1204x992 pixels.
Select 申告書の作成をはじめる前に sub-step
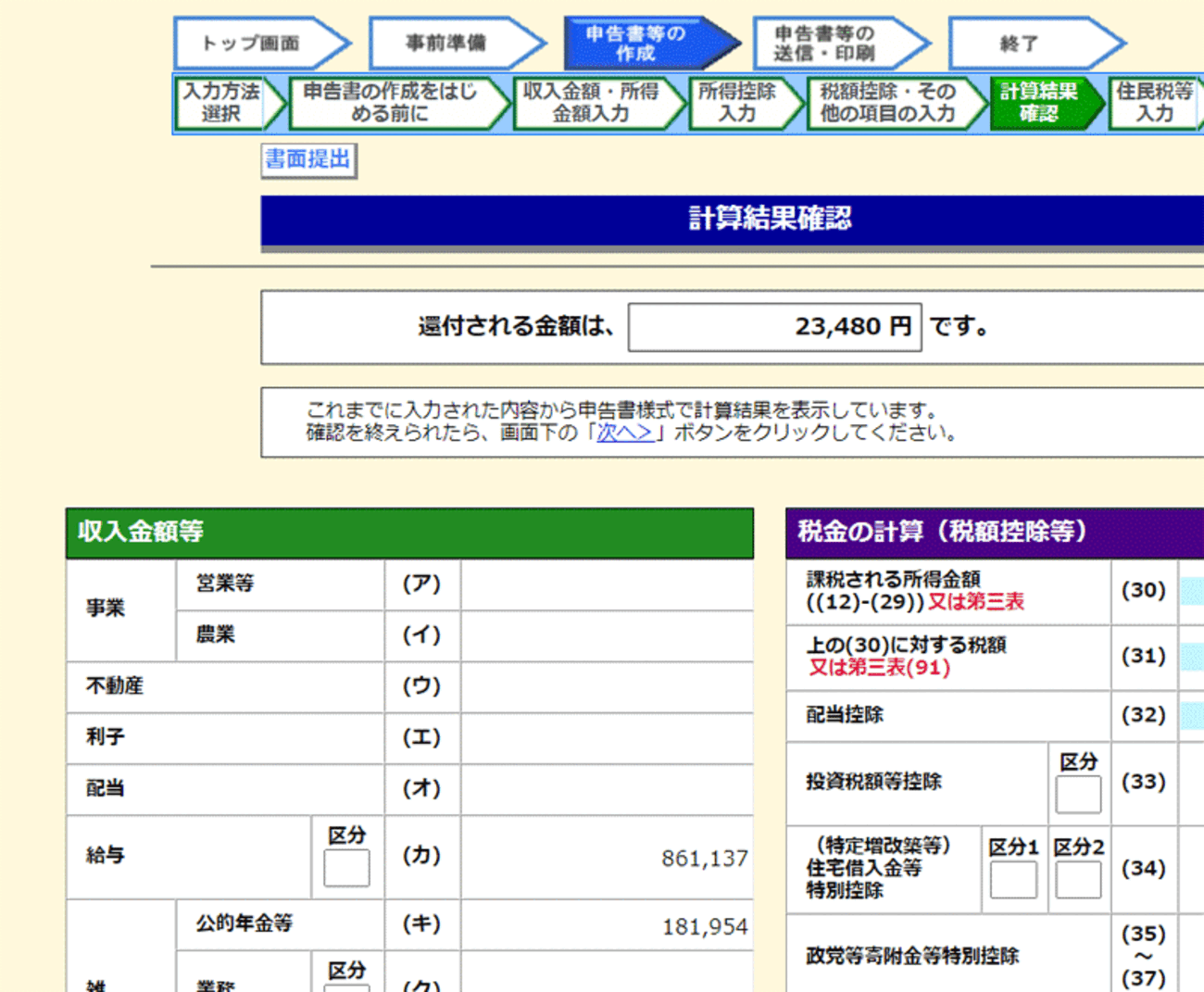click(391, 103)
